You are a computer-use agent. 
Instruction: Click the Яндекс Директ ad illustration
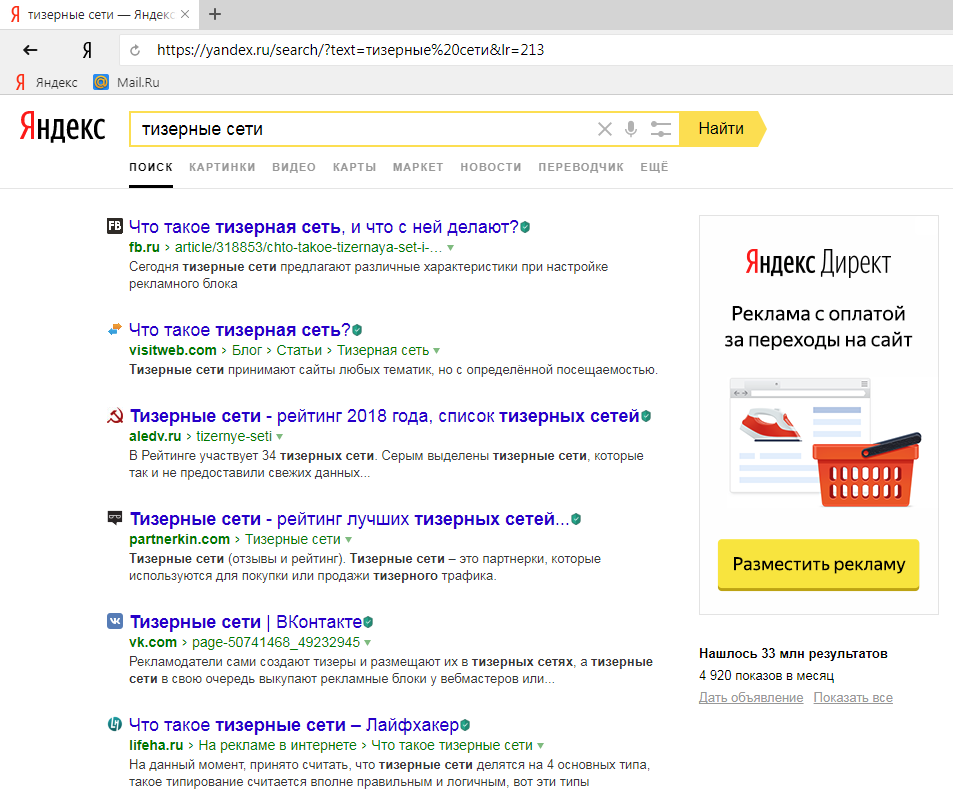[x=825, y=442]
